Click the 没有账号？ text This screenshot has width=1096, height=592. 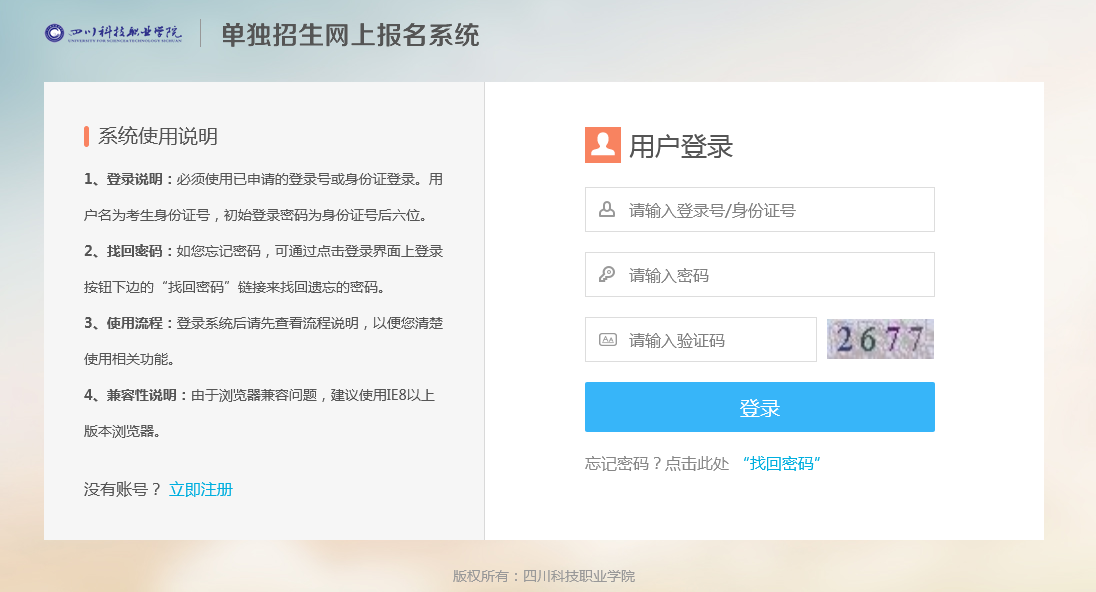(x=123, y=489)
